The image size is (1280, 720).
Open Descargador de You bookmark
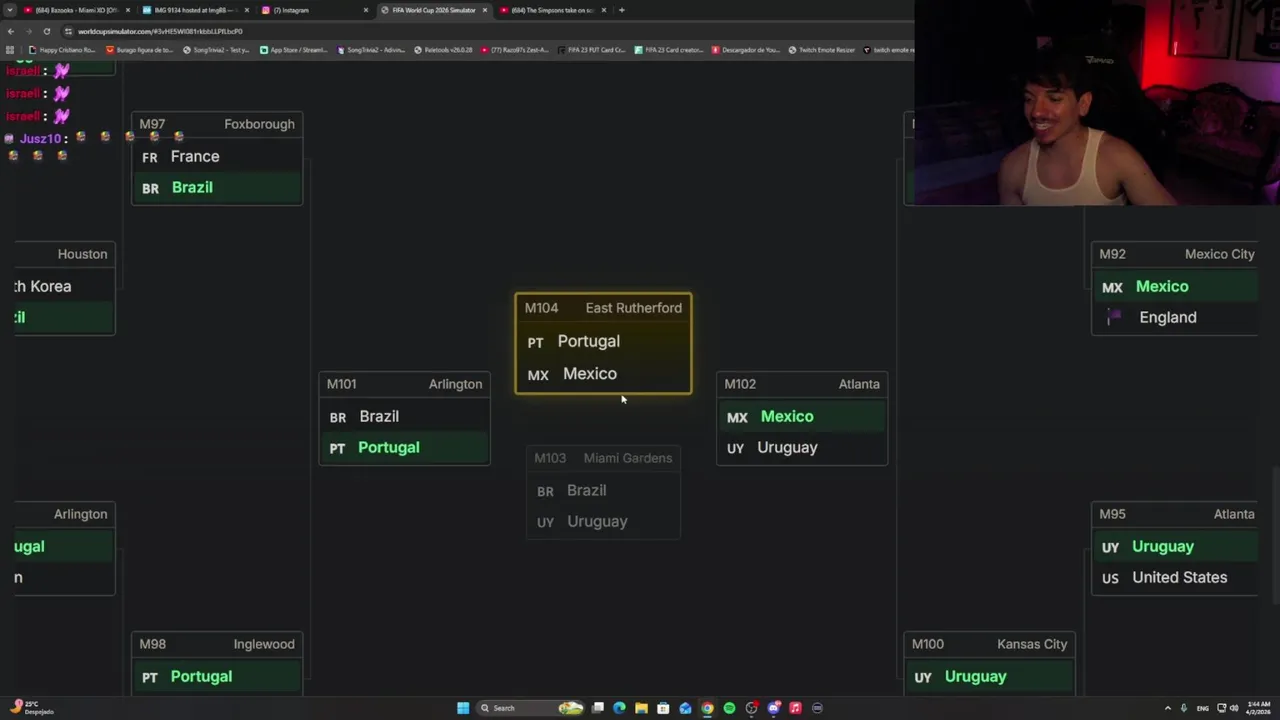745,50
